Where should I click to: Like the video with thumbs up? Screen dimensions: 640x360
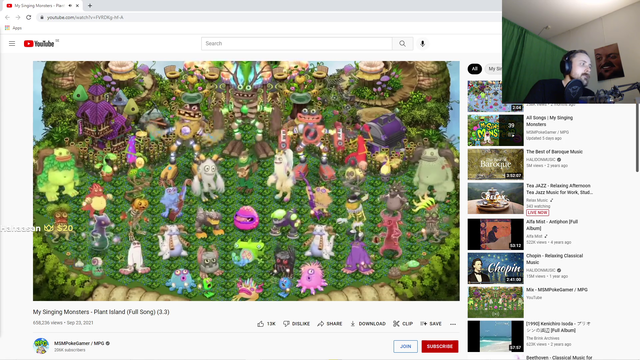266,324
